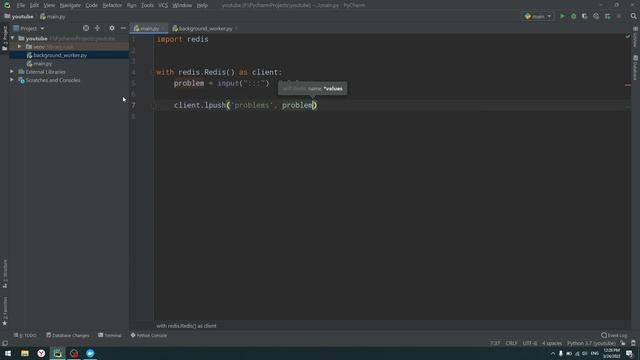Open the Help menu
The width and height of the screenshot is (640, 360).
click(202, 5)
